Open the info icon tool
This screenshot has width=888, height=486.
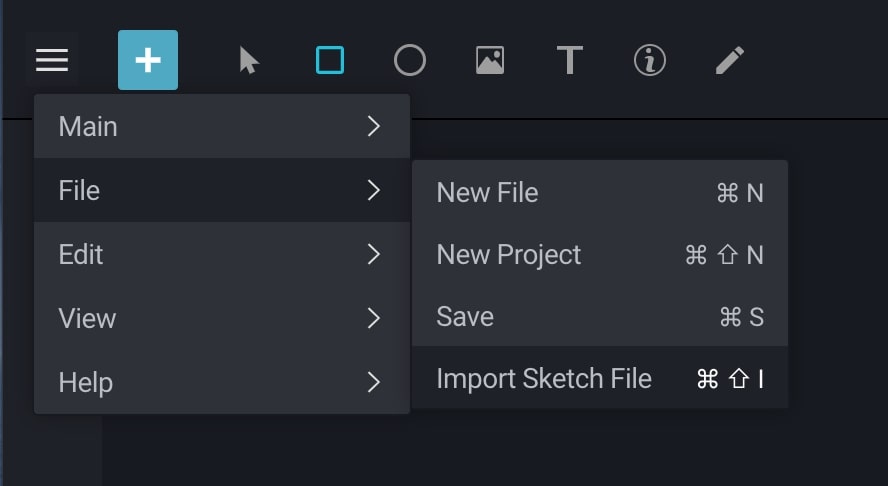coord(650,61)
